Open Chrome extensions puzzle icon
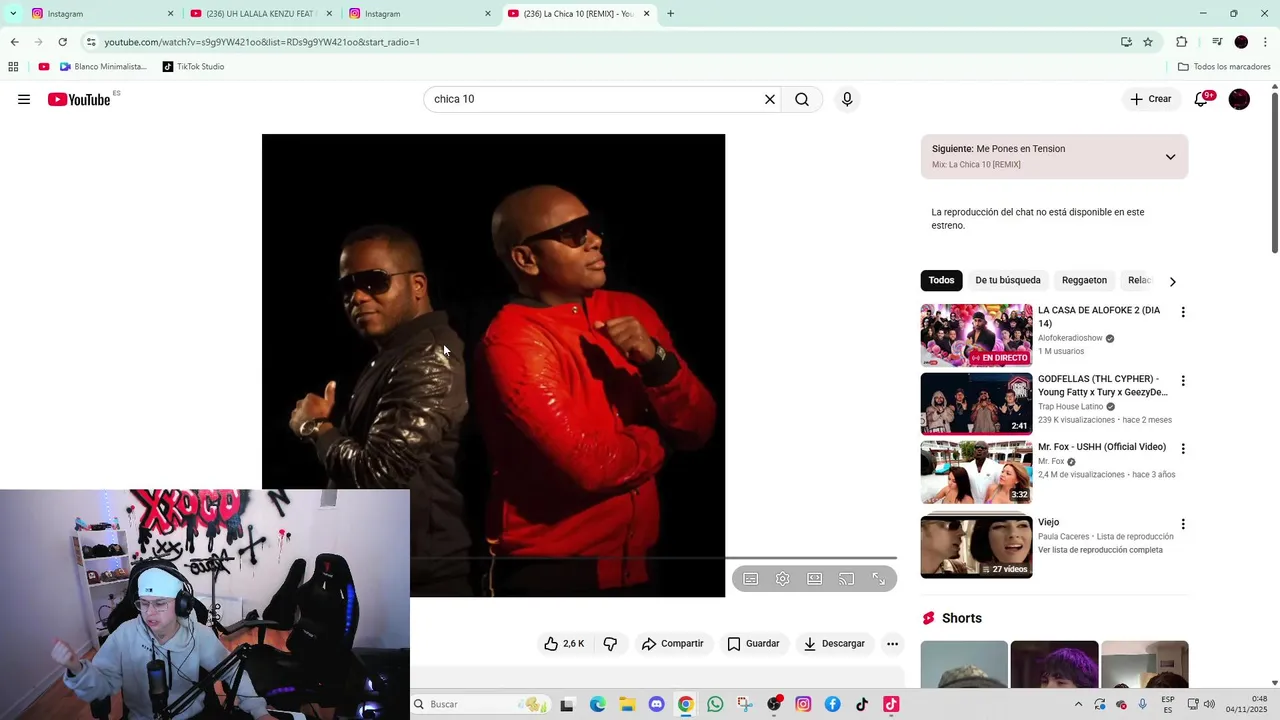The height and width of the screenshot is (720, 1280). coord(1181,42)
